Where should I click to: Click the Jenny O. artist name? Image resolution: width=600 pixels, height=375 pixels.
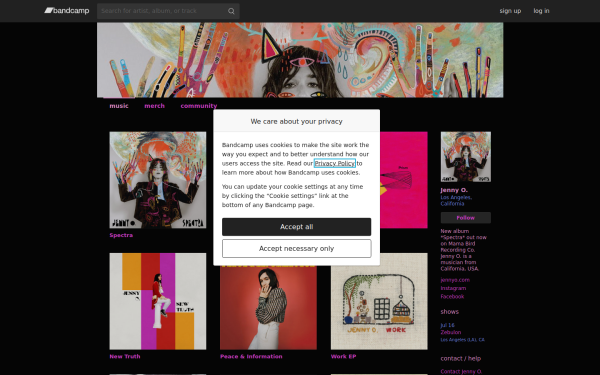[454, 190]
